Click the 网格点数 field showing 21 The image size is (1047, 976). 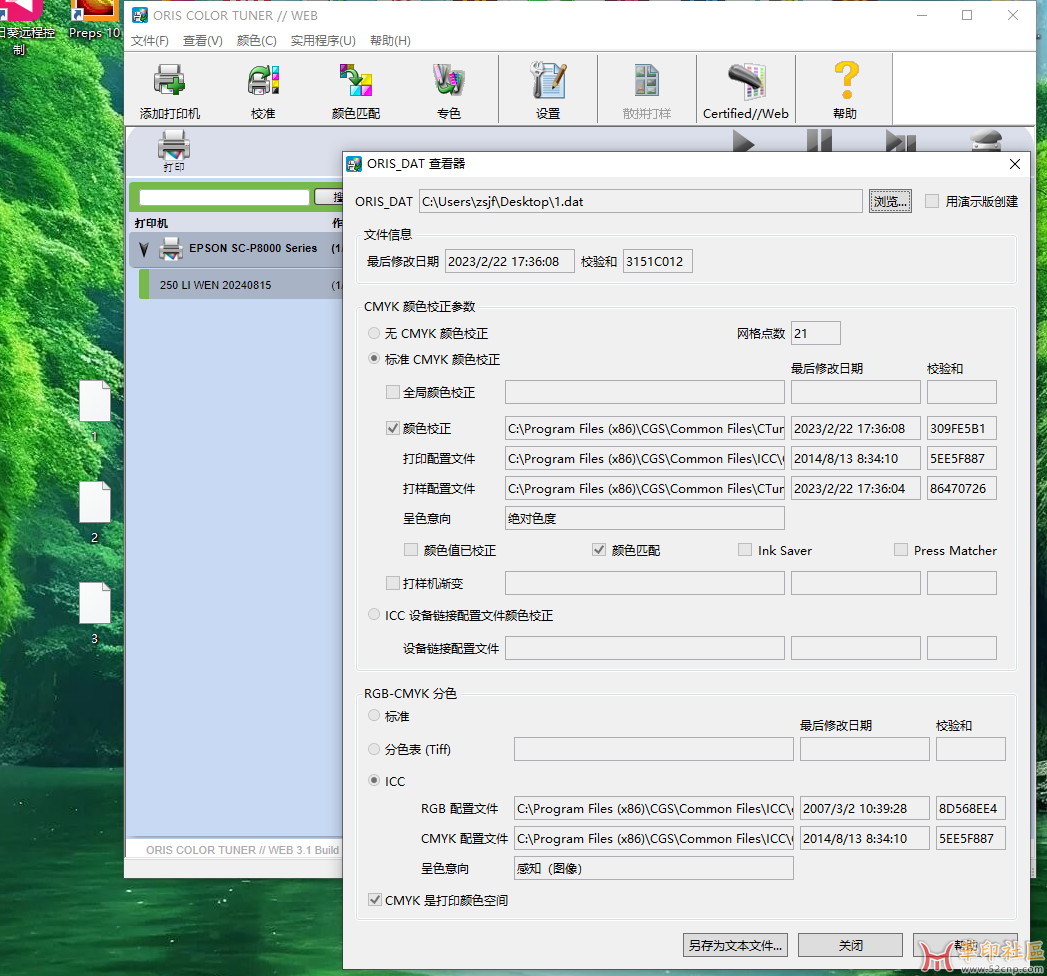click(x=815, y=333)
